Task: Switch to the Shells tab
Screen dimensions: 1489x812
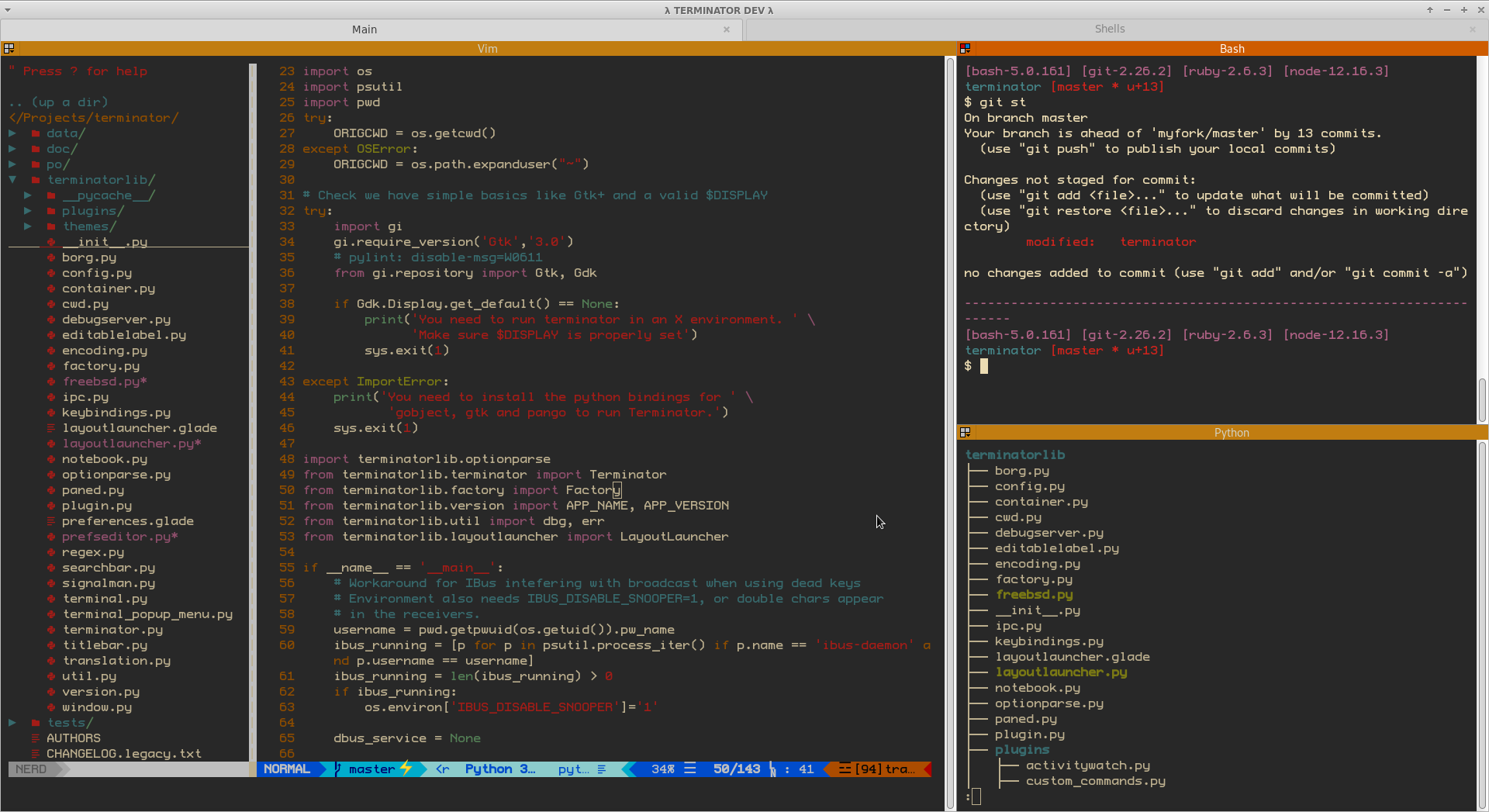Action: (x=1109, y=29)
